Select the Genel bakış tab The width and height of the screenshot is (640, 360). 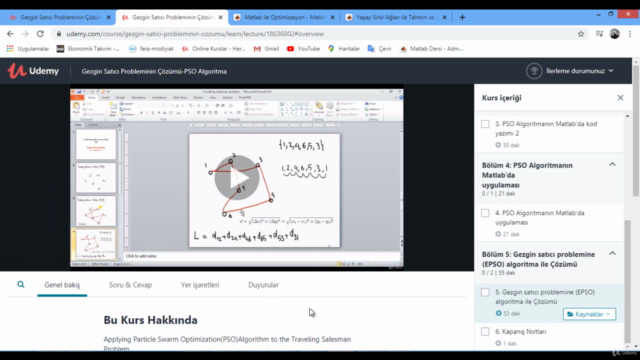point(62,285)
